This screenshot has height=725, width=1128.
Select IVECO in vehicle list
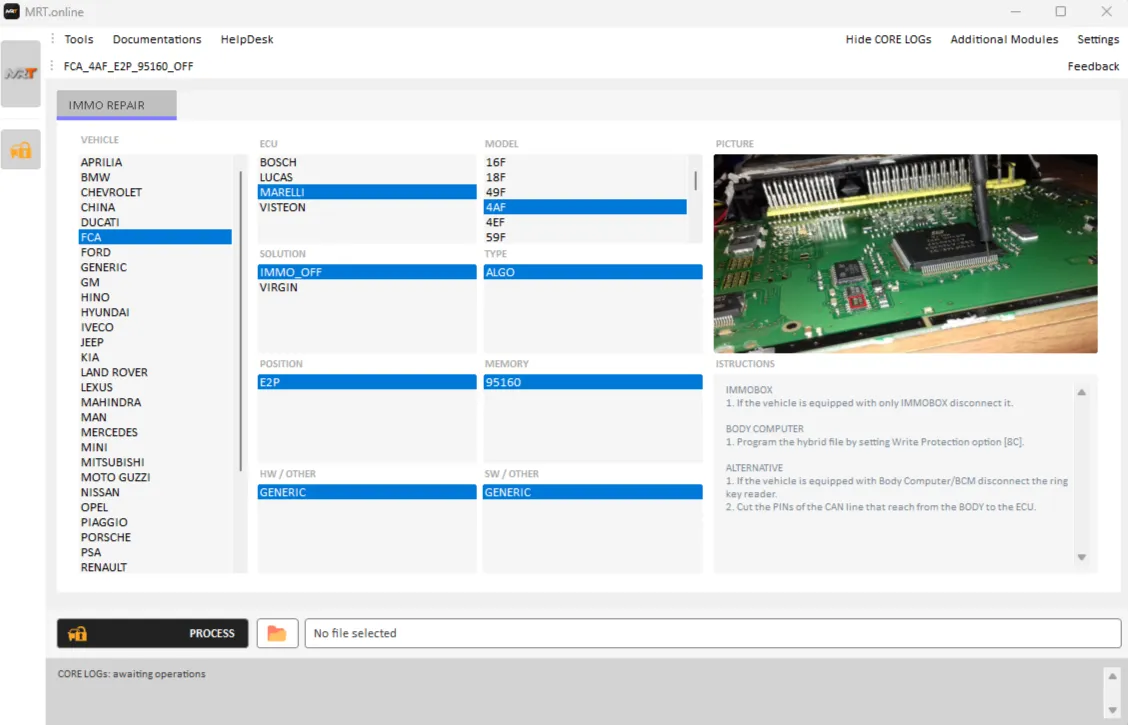155,327
